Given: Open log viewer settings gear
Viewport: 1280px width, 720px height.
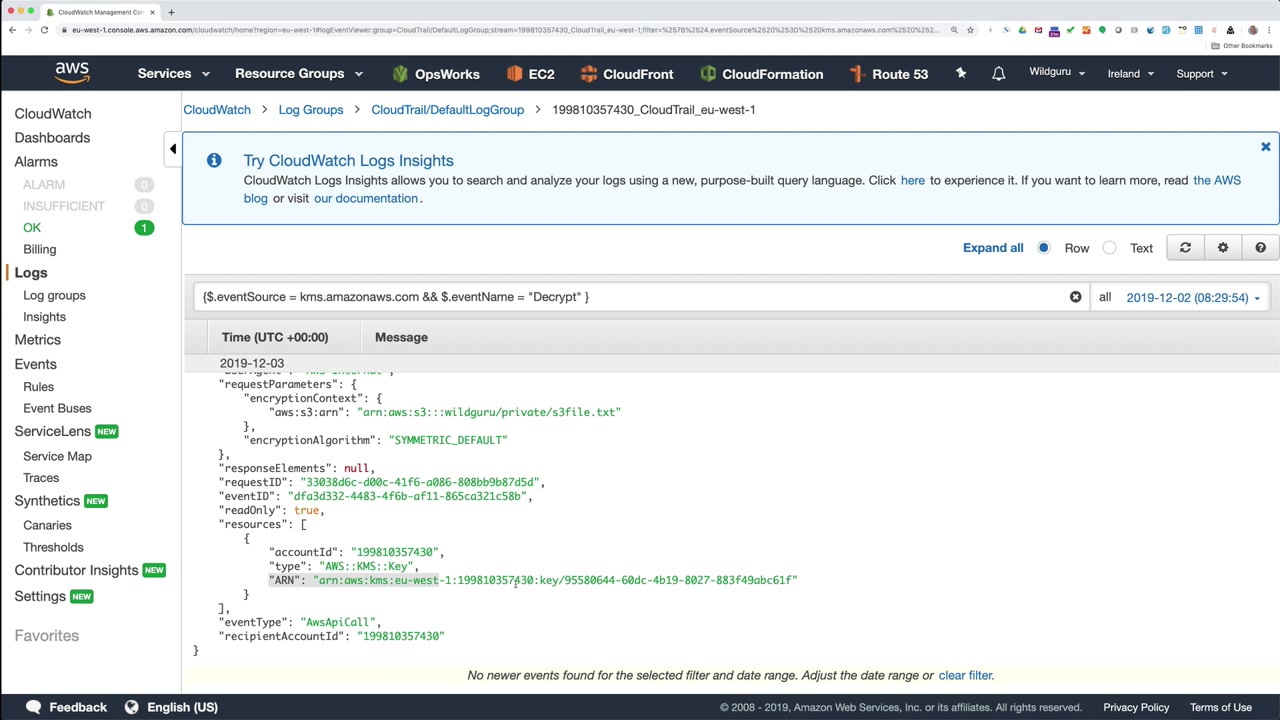Looking at the screenshot, I should [x=1223, y=248].
